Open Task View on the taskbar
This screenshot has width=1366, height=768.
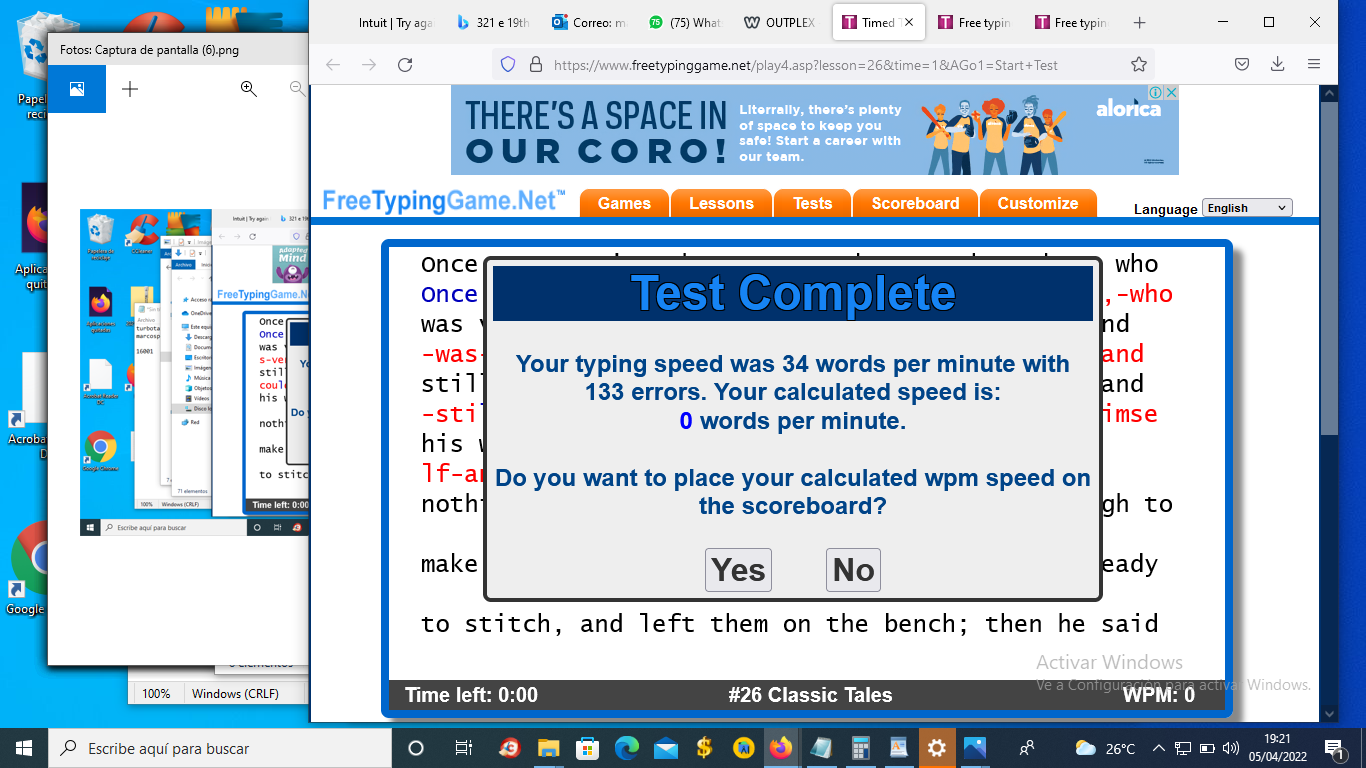click(x=463, y=748)
